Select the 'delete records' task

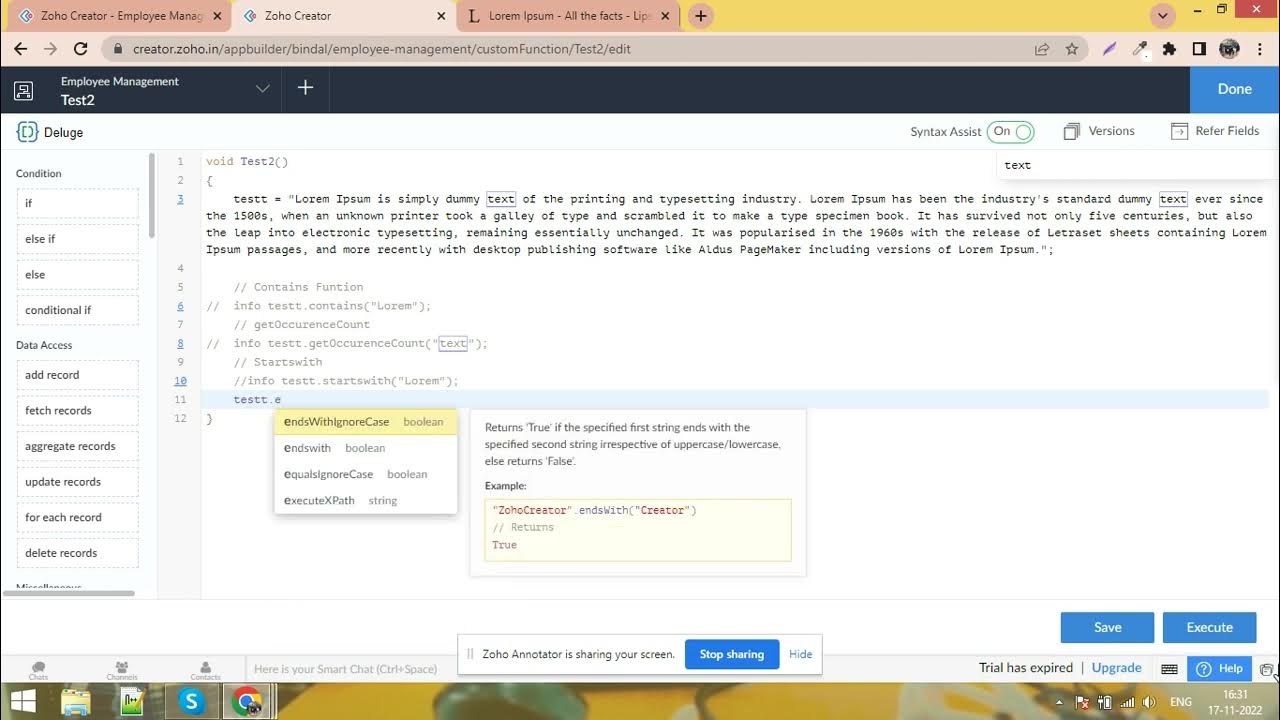coord(77,553)
